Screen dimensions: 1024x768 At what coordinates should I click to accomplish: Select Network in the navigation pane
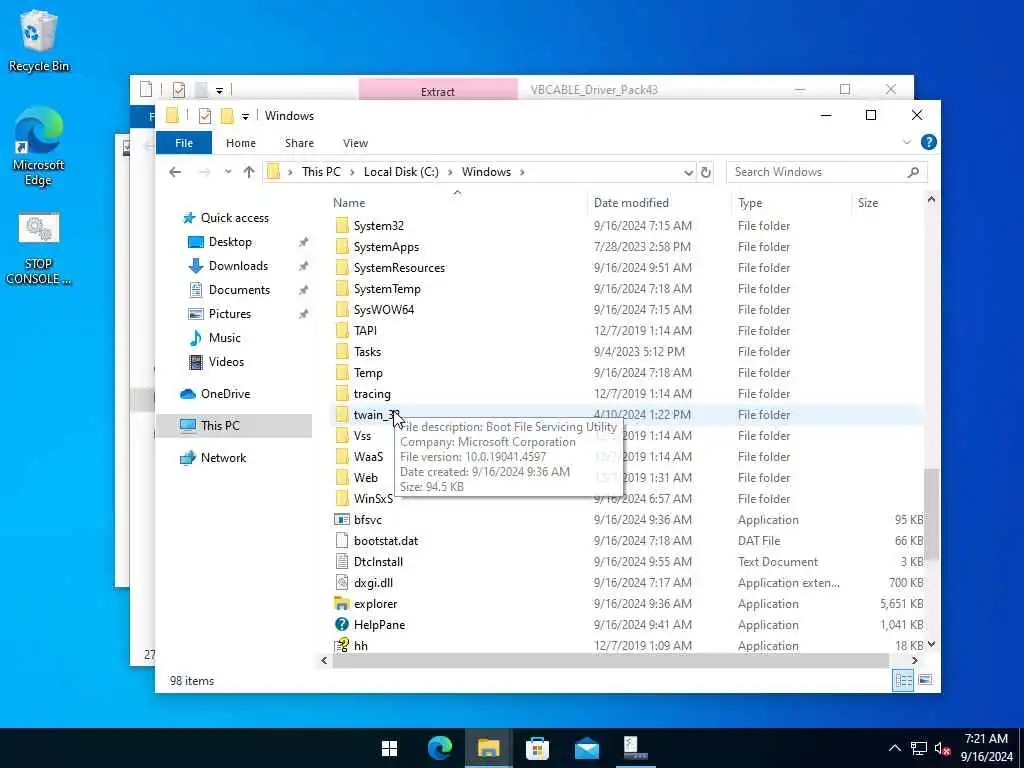coord(223,458)
